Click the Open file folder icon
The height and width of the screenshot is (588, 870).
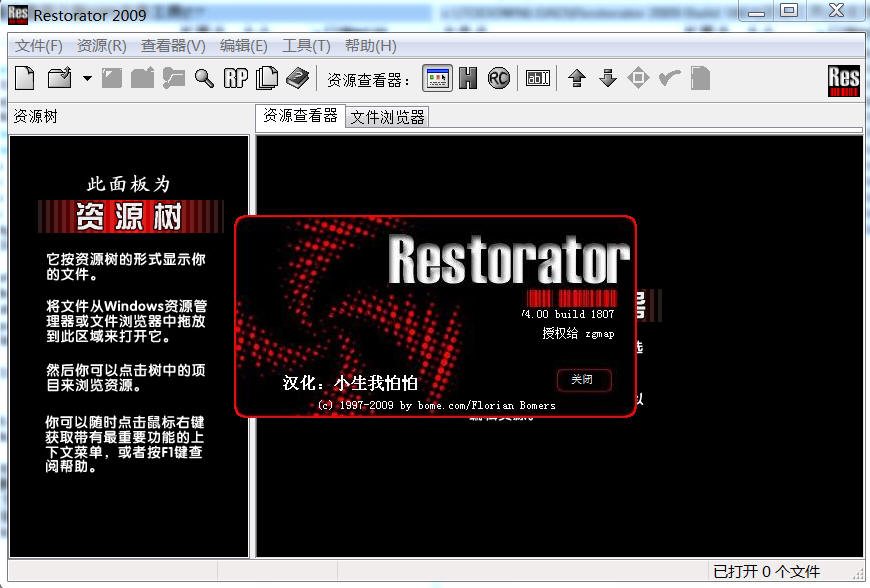(x=59, y=78)
